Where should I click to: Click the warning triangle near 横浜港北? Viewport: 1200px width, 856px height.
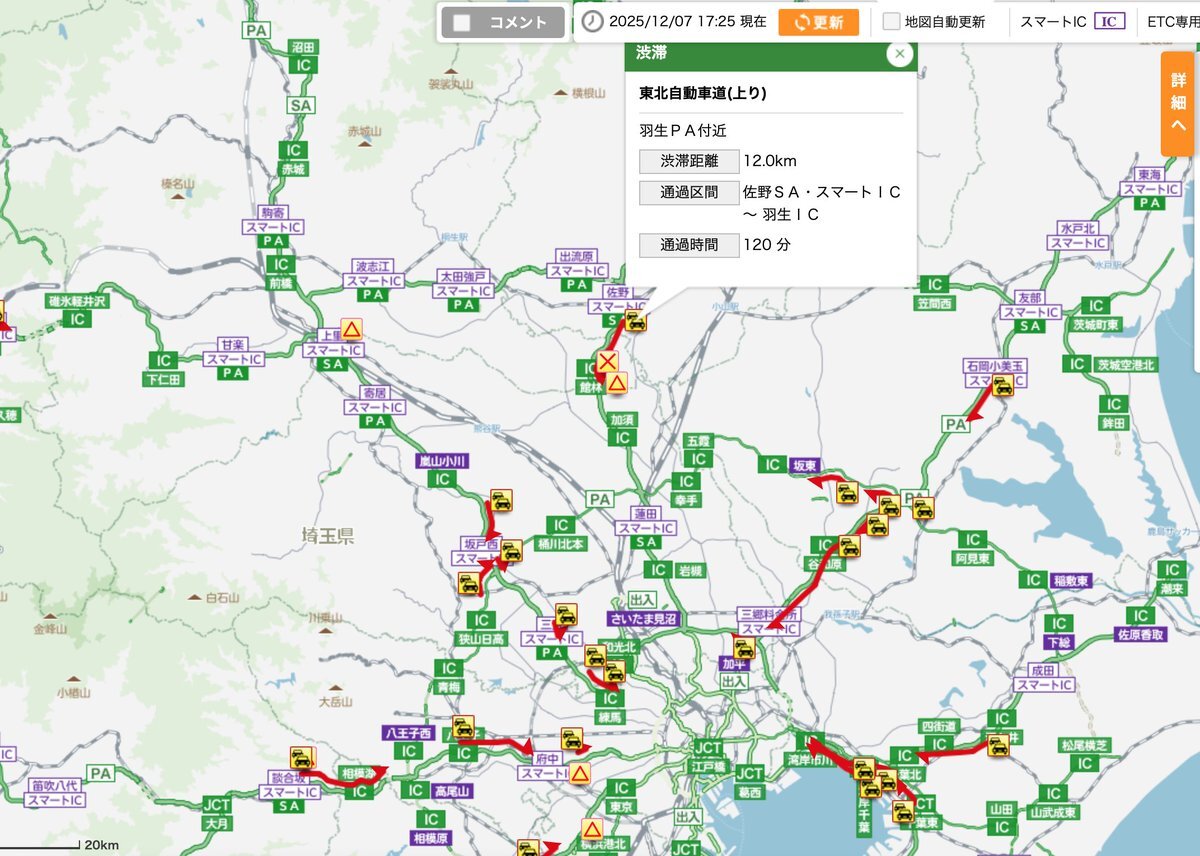click(591, 829)
